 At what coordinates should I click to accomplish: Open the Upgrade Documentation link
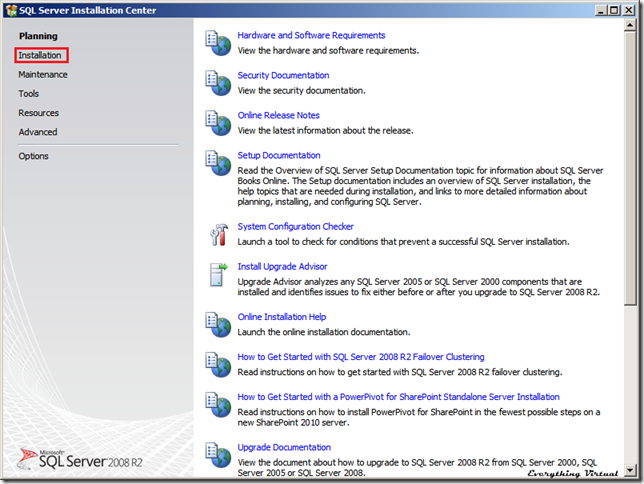pos(284,447)
